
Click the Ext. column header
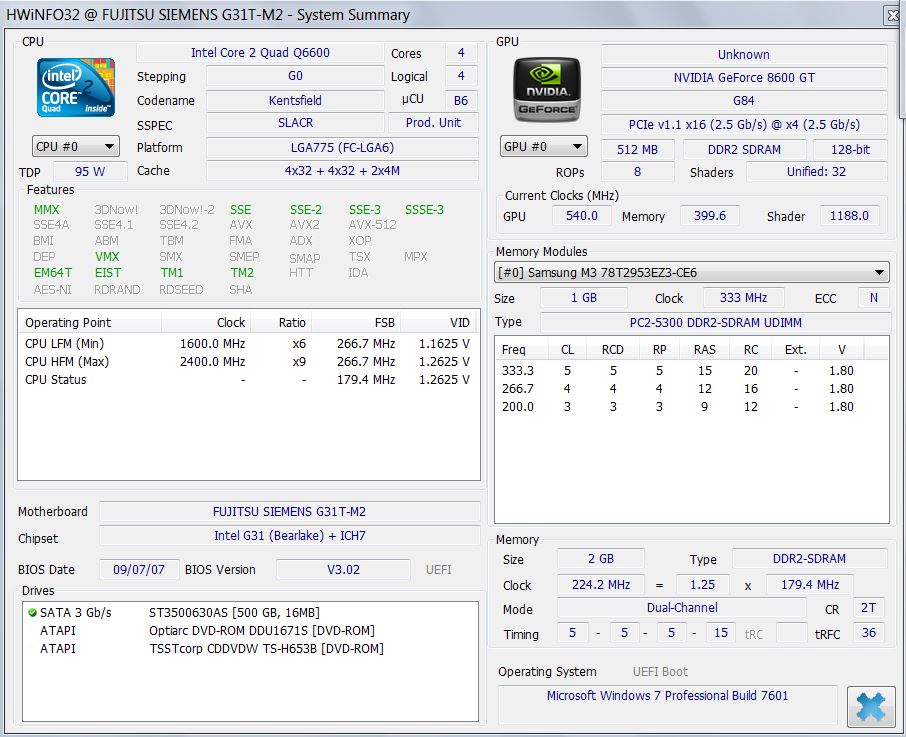pyautogui.click(x=796, y=349)
